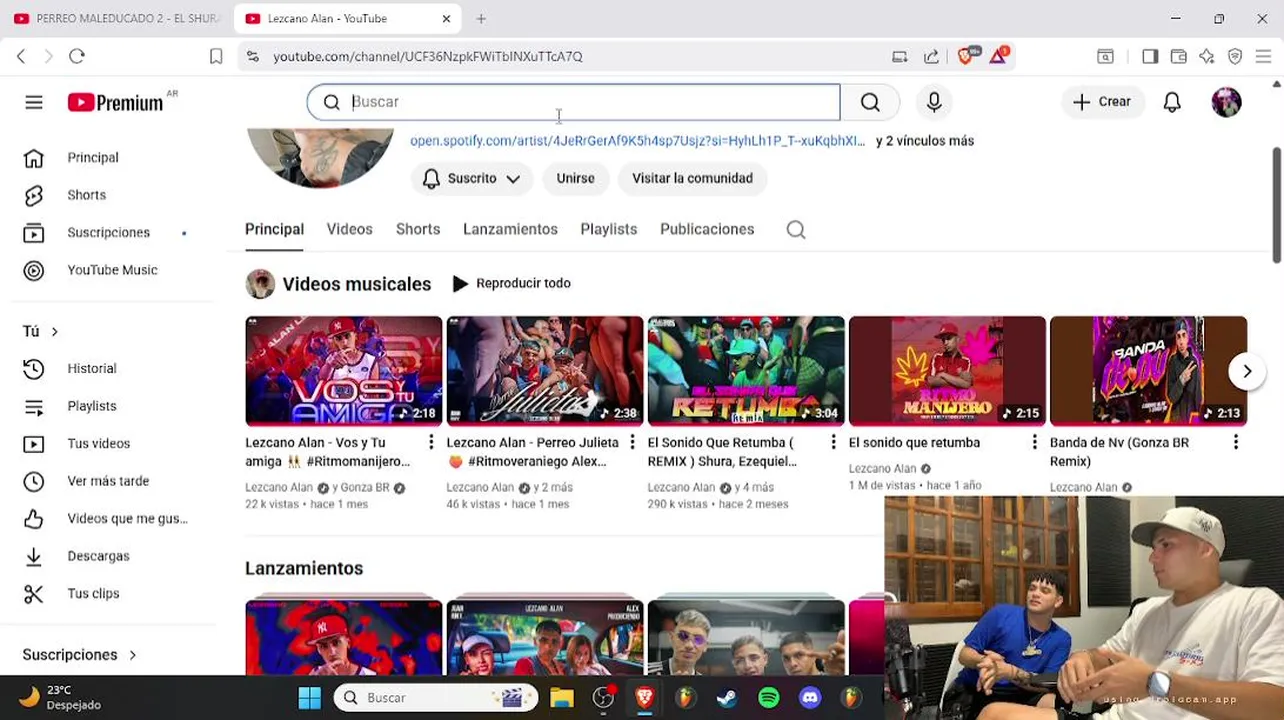Viewport: 1284px width, 720px height.
Task: Open the YouTube hamburger guide menu
Action: 34,102
